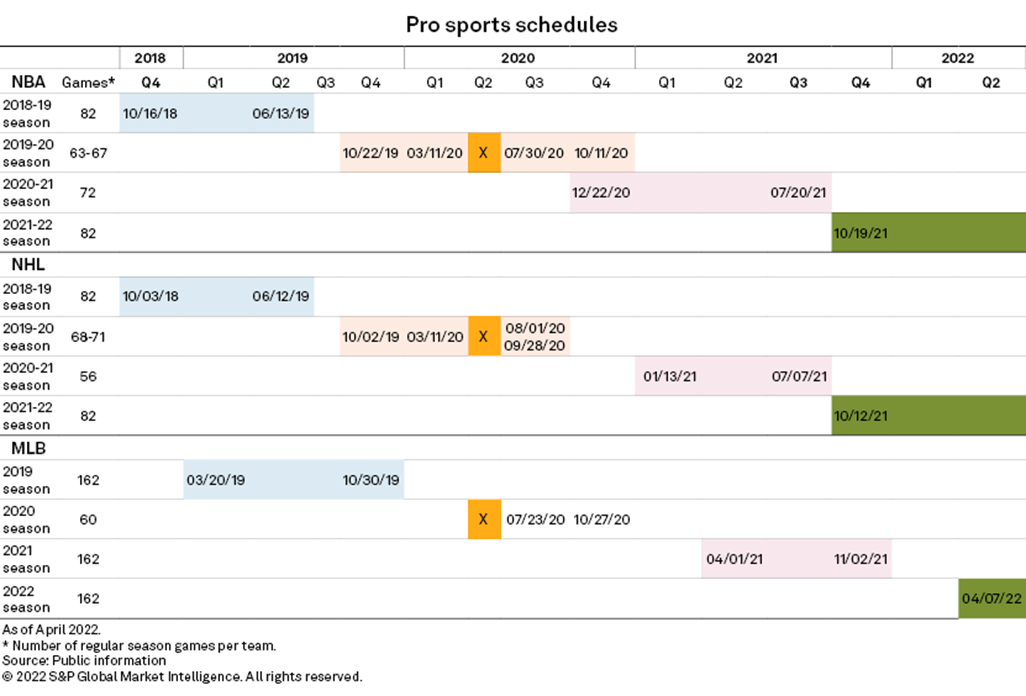Click the S&P Global copyright notice

pyautogui.click(x=180, y=677)
